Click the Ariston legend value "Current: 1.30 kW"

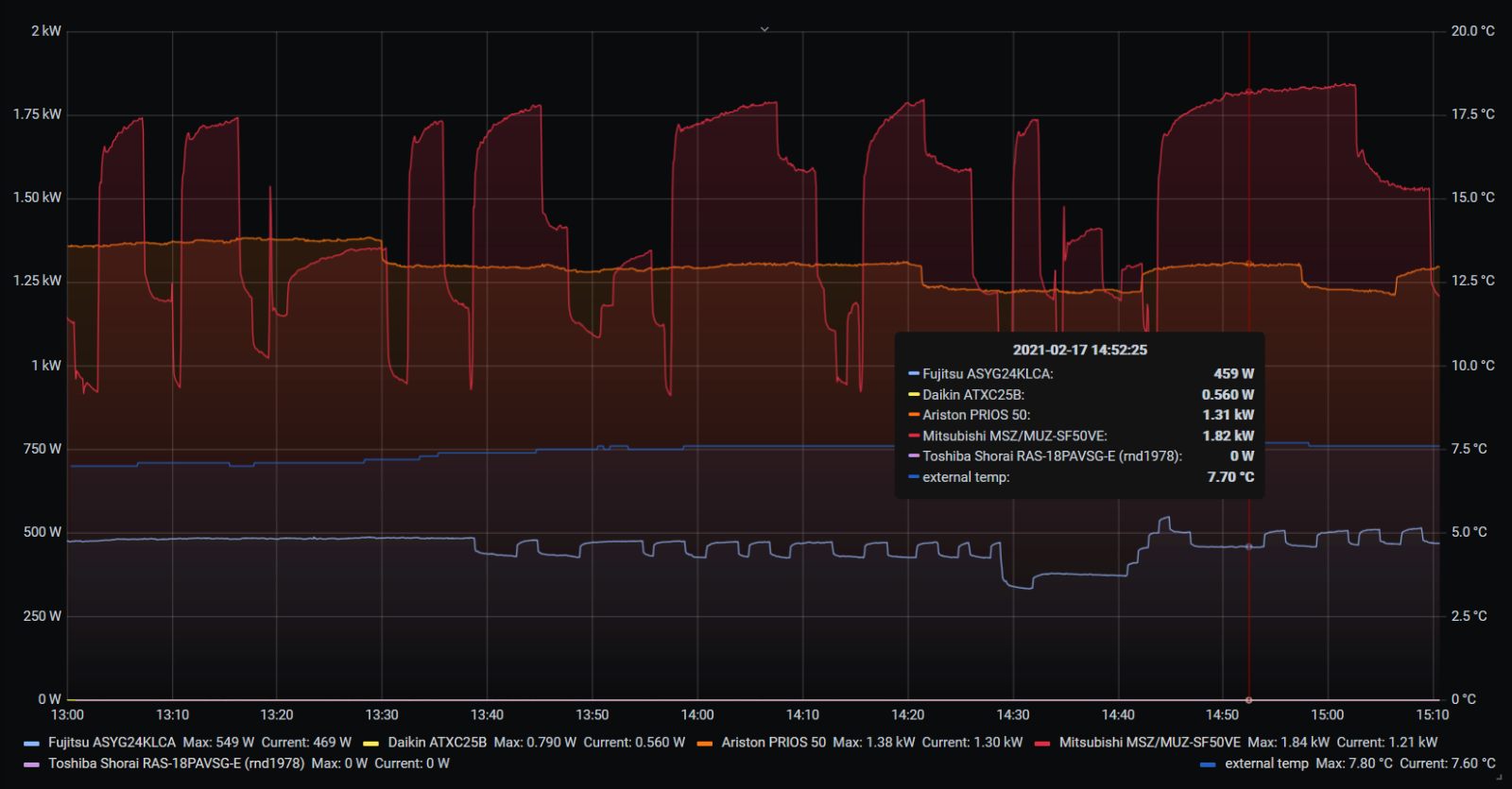click(972, 743)
